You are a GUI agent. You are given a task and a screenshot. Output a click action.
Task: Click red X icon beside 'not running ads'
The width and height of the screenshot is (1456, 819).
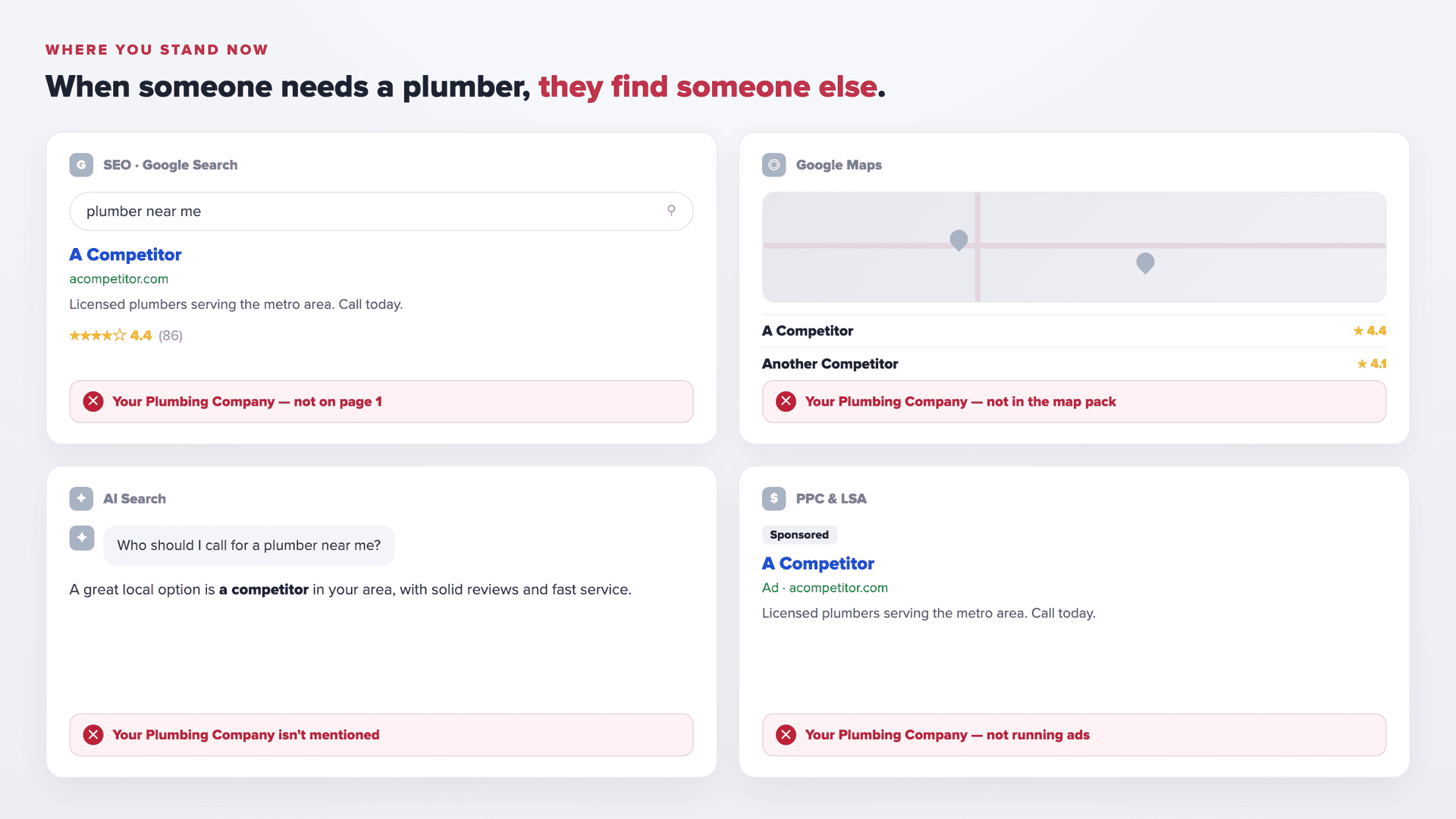786,735
